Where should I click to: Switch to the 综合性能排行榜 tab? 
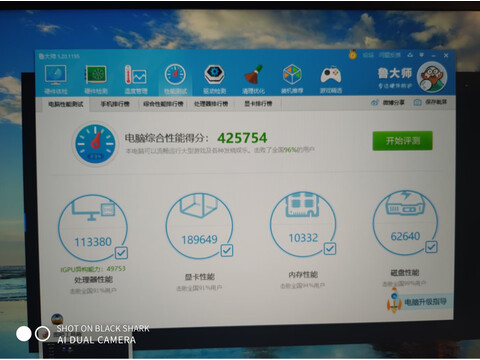point(163,104)
